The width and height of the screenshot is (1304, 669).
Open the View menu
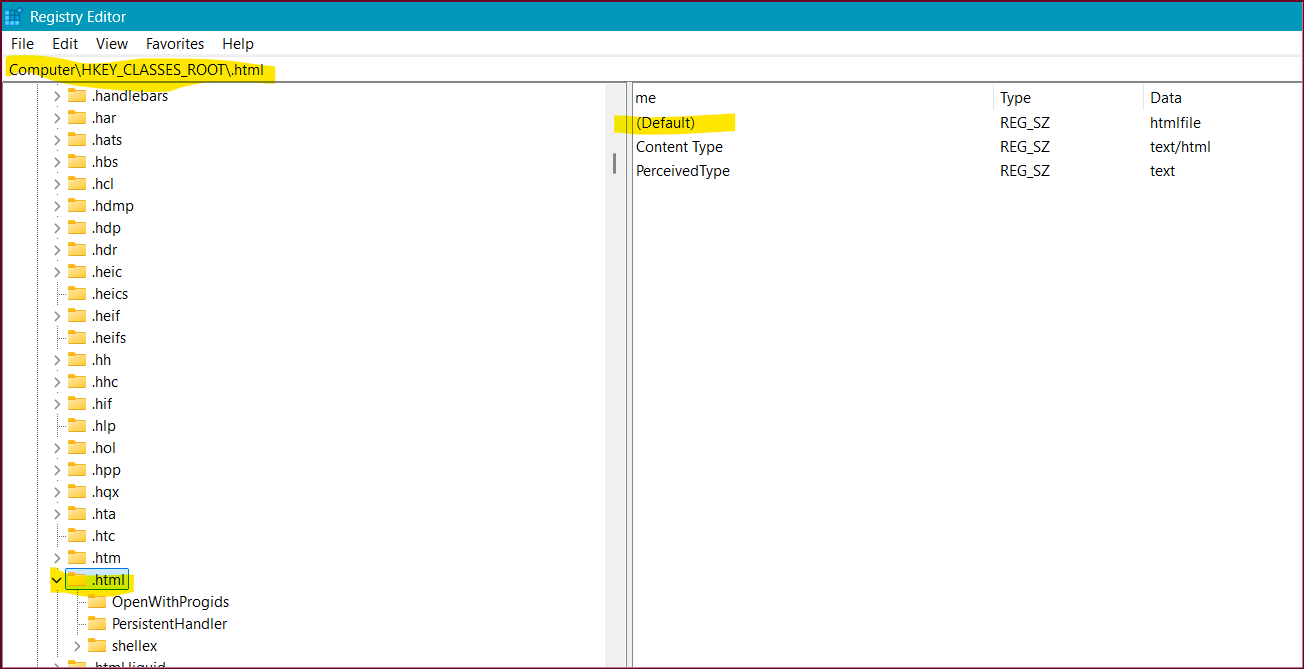[x=112, y=44]
